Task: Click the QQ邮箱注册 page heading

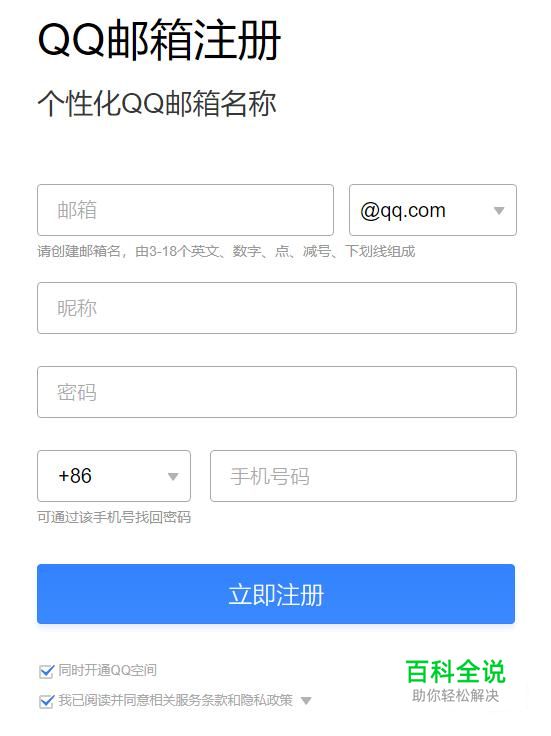Action: pyautogui.click(x=159, y=40)
